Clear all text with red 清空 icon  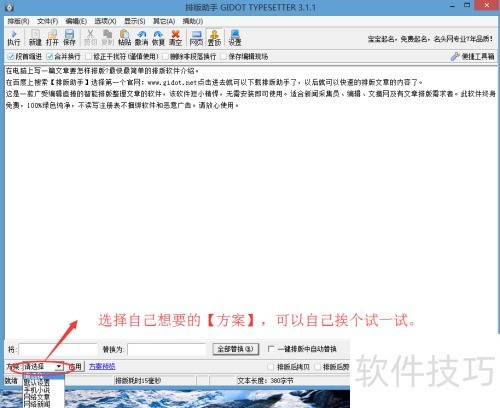point(175,38)
